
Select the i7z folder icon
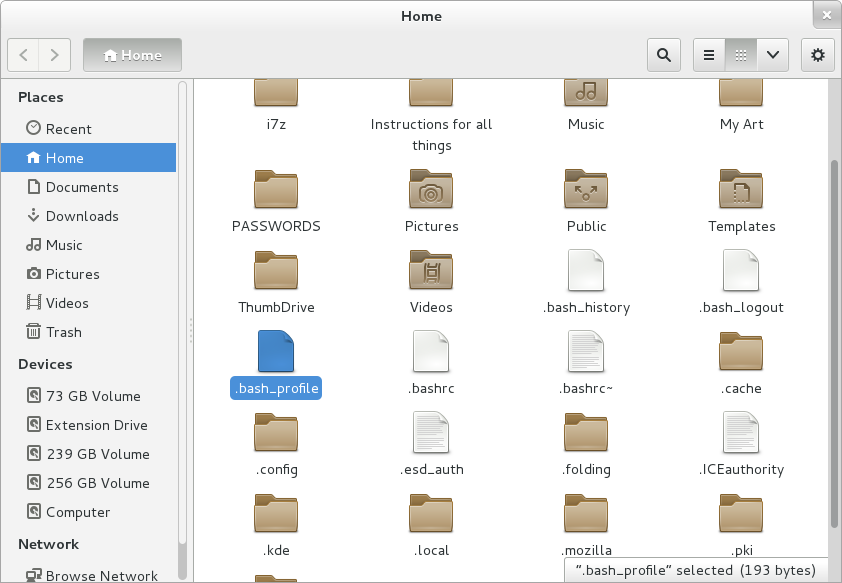276,93
